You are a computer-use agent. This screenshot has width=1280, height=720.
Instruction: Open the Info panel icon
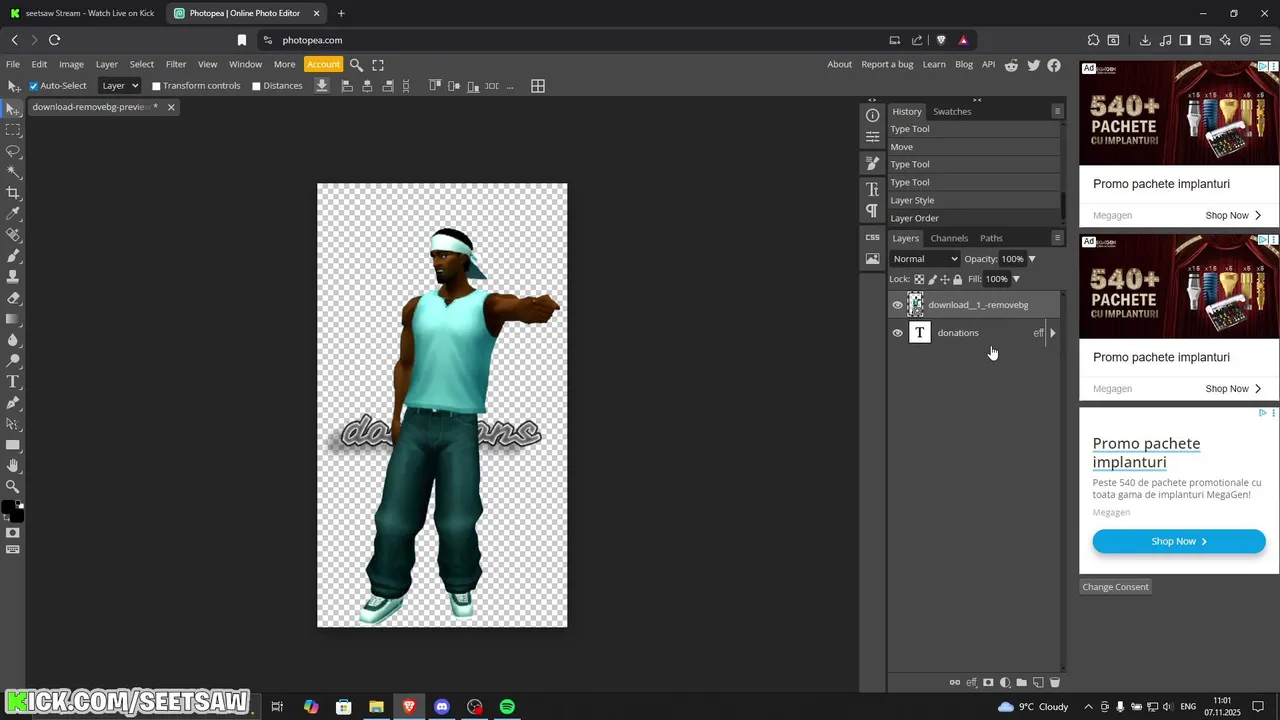pos(873,116)
